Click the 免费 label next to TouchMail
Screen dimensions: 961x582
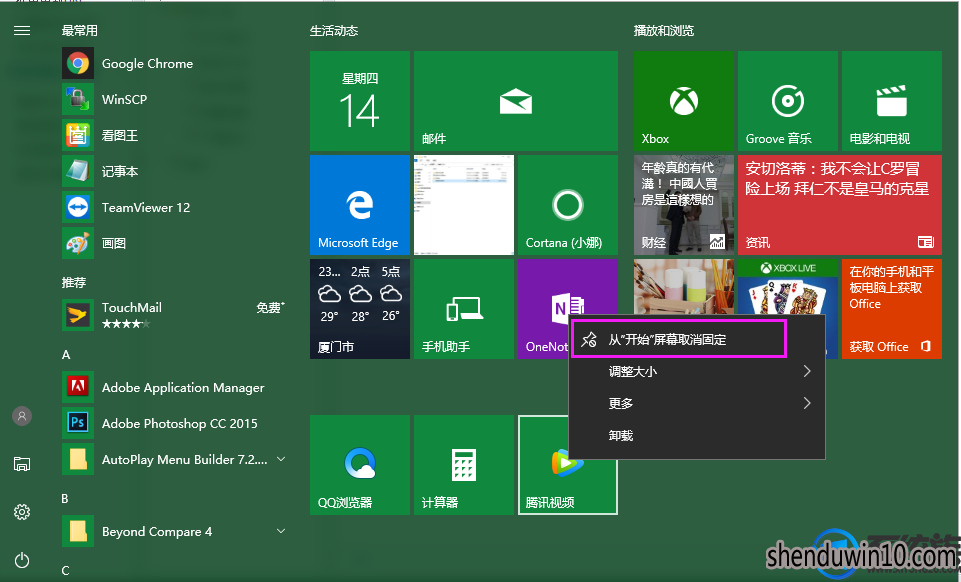(270, 308)
